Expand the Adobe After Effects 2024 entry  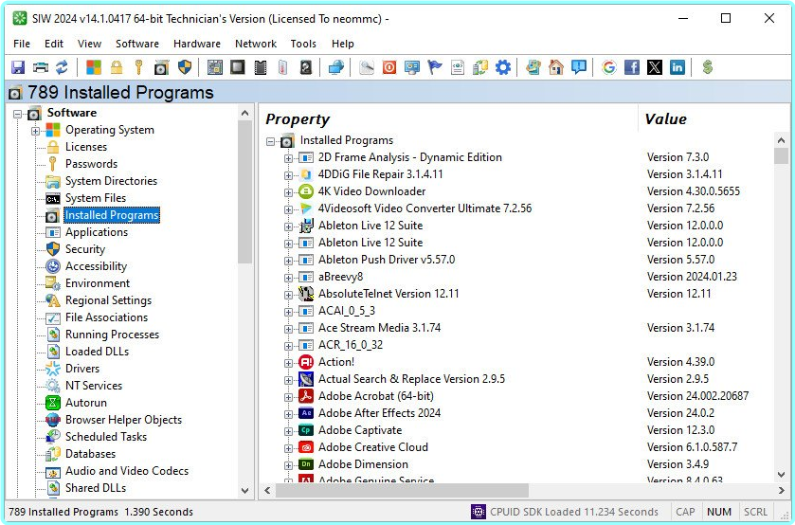(289, 413)
